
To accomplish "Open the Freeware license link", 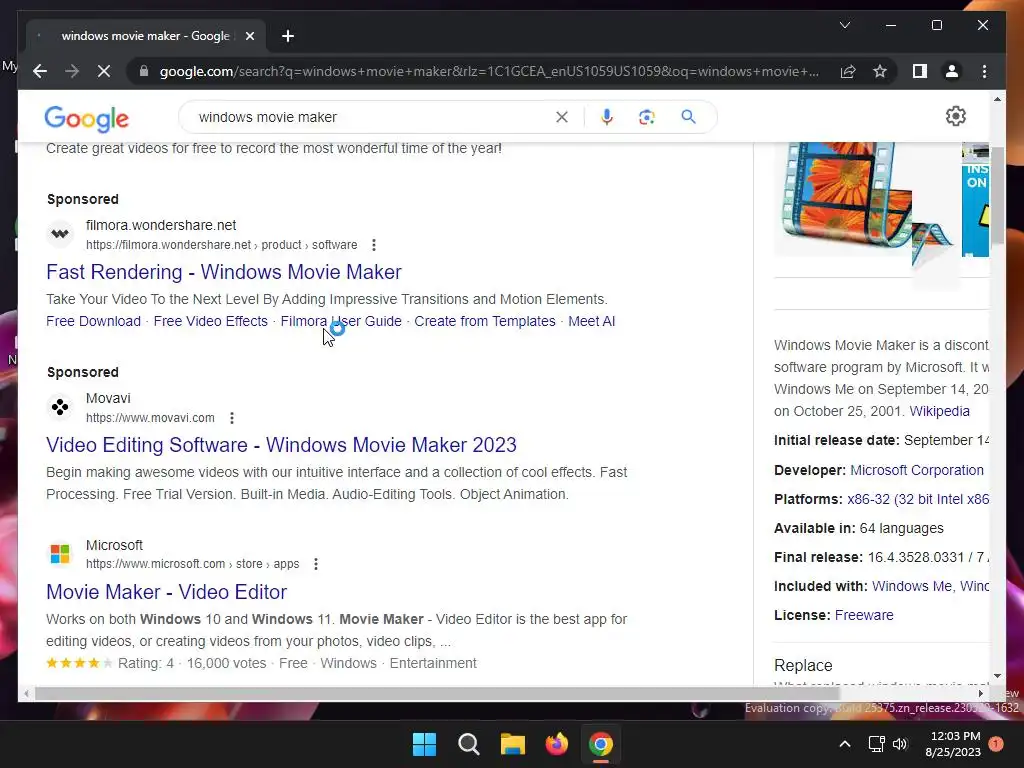I will click(863, 615).
